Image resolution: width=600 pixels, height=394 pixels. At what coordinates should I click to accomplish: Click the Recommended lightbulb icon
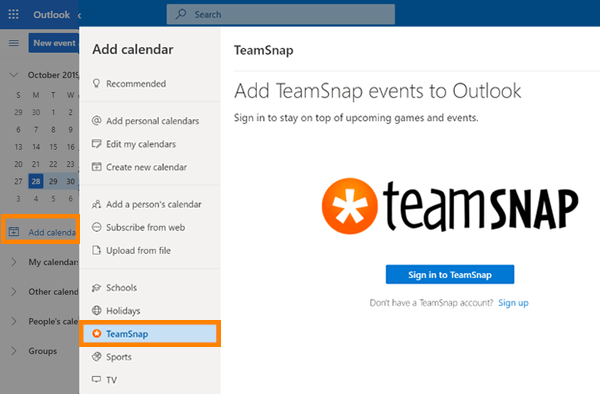[x=96, y=83]
